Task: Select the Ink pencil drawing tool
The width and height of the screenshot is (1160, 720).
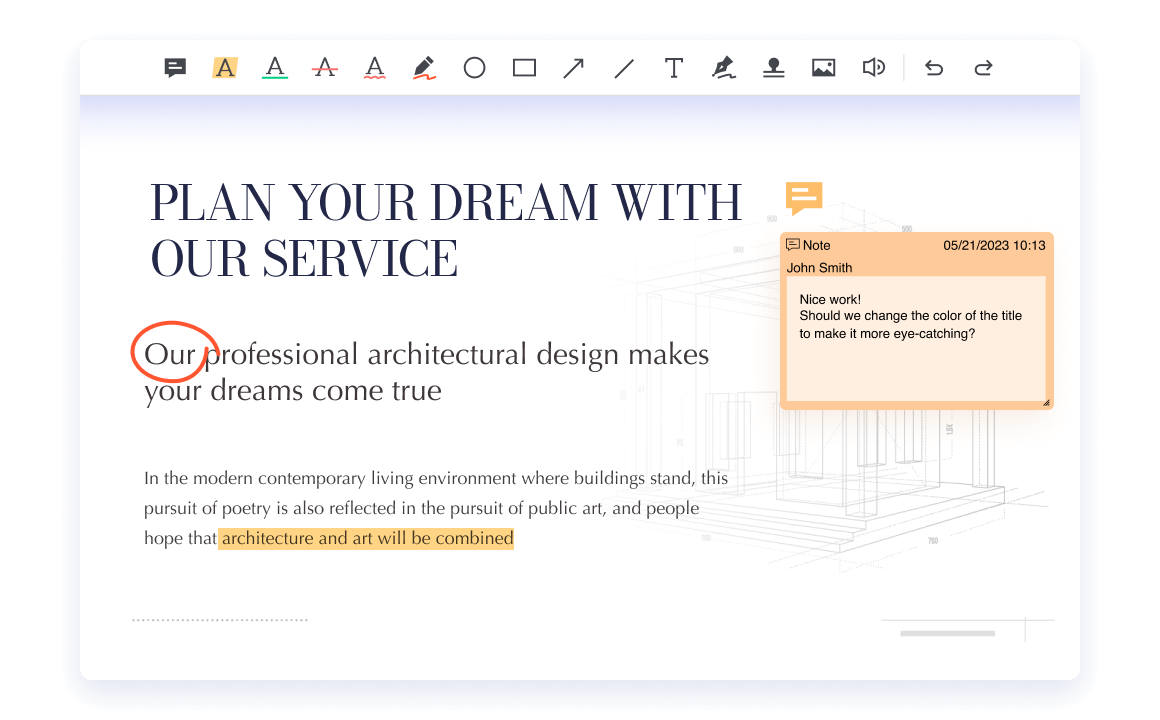Action: point(424,68)
